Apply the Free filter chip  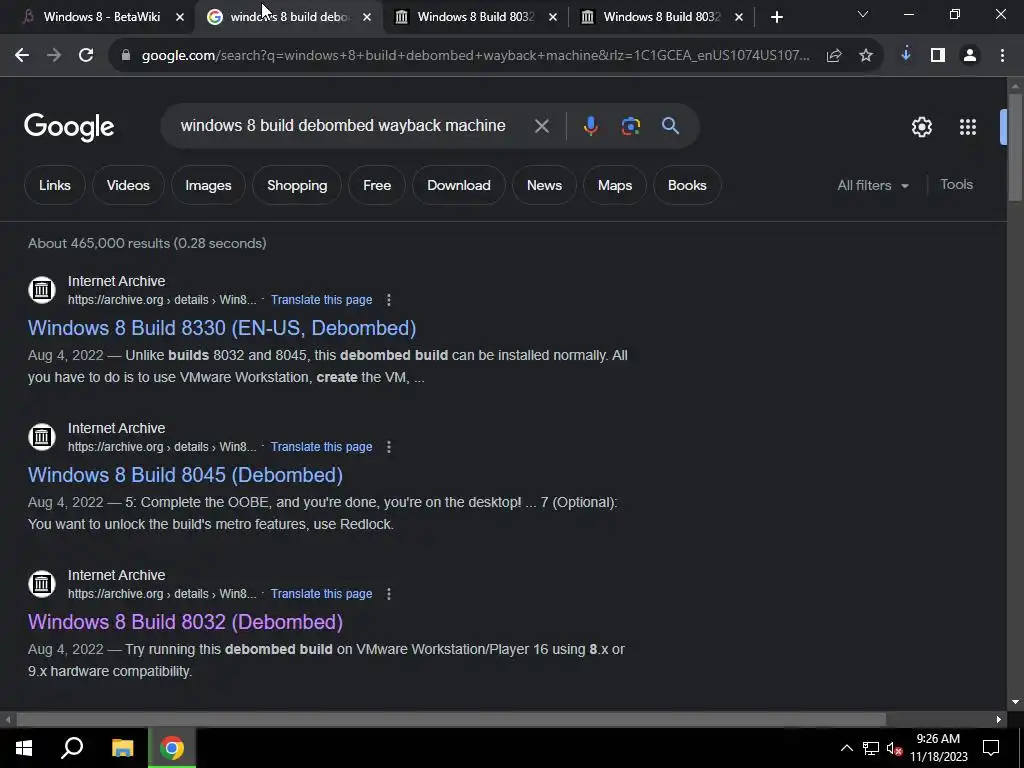pos(377,185)
